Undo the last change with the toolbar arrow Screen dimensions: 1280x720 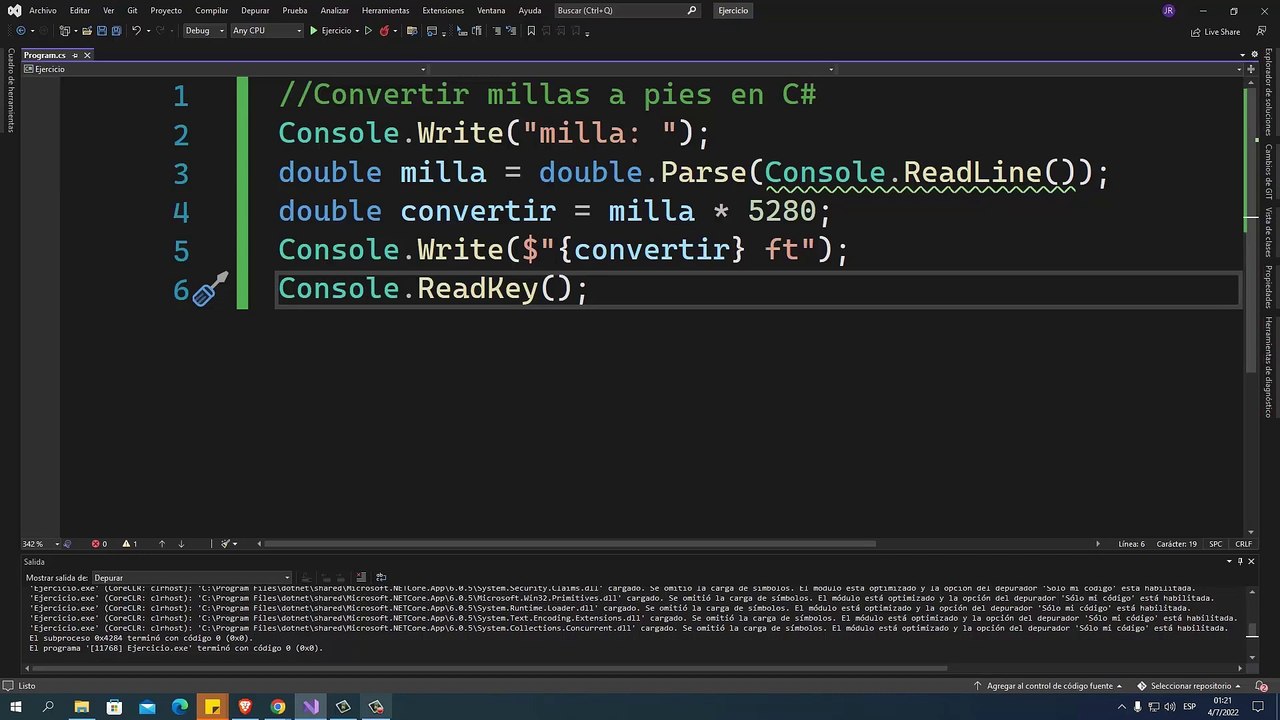(x=136, y=30)
